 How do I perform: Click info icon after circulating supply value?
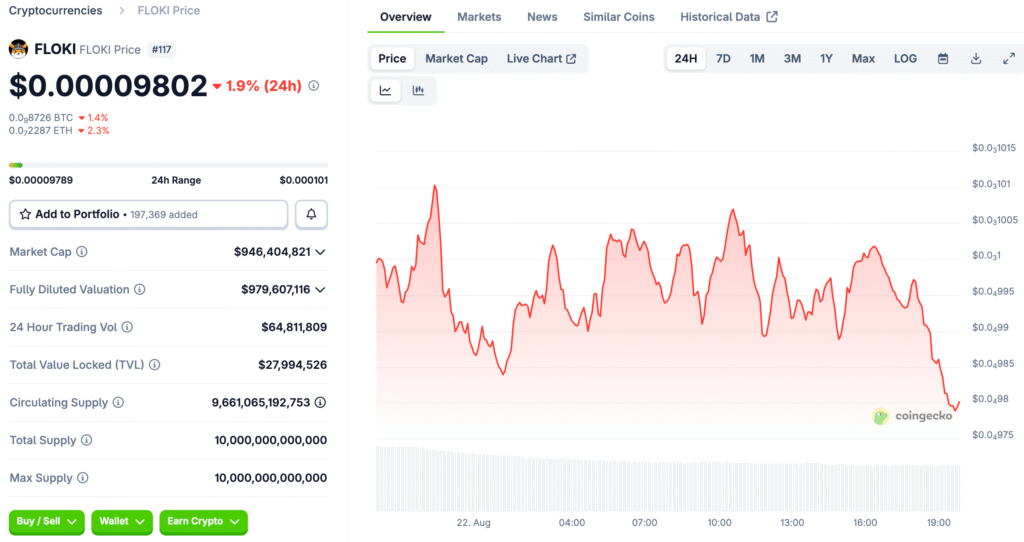click(321, 402)
